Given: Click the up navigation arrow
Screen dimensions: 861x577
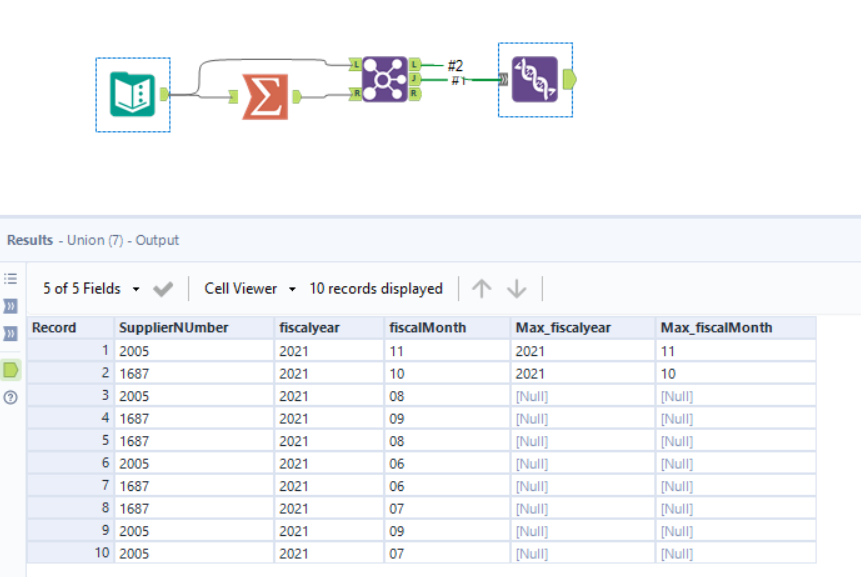Looking at the screenshot, I should click(482, 288).
